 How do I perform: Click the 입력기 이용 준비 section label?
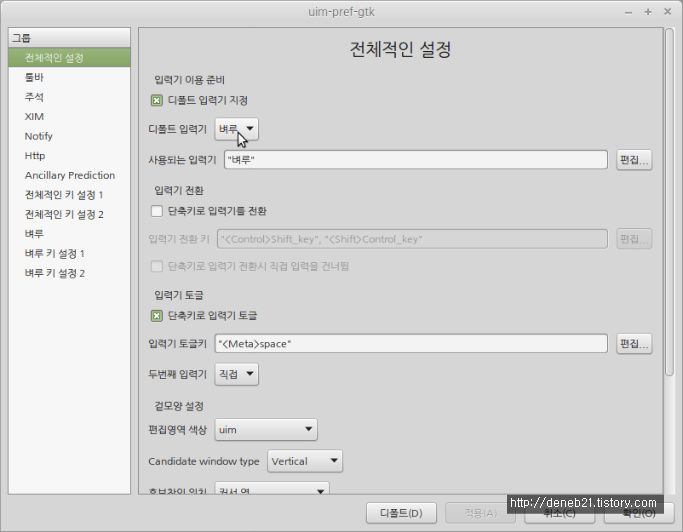click(189, 80)
